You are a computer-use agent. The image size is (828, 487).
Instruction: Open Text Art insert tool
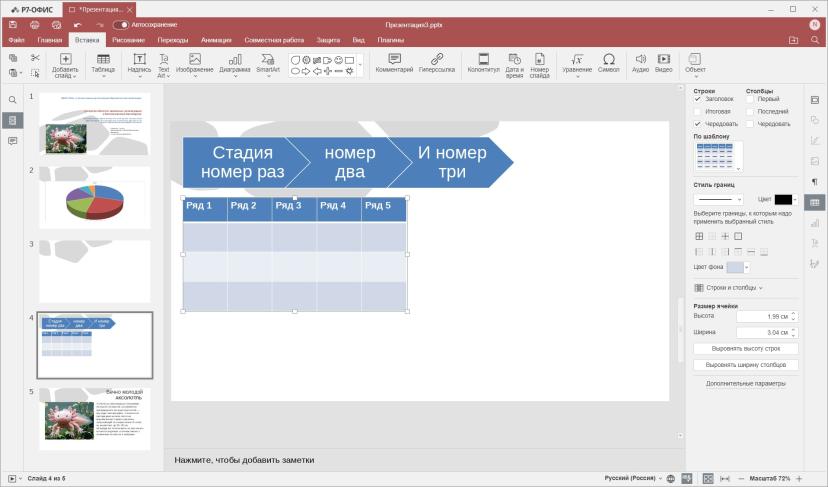[x=164, y=65]
